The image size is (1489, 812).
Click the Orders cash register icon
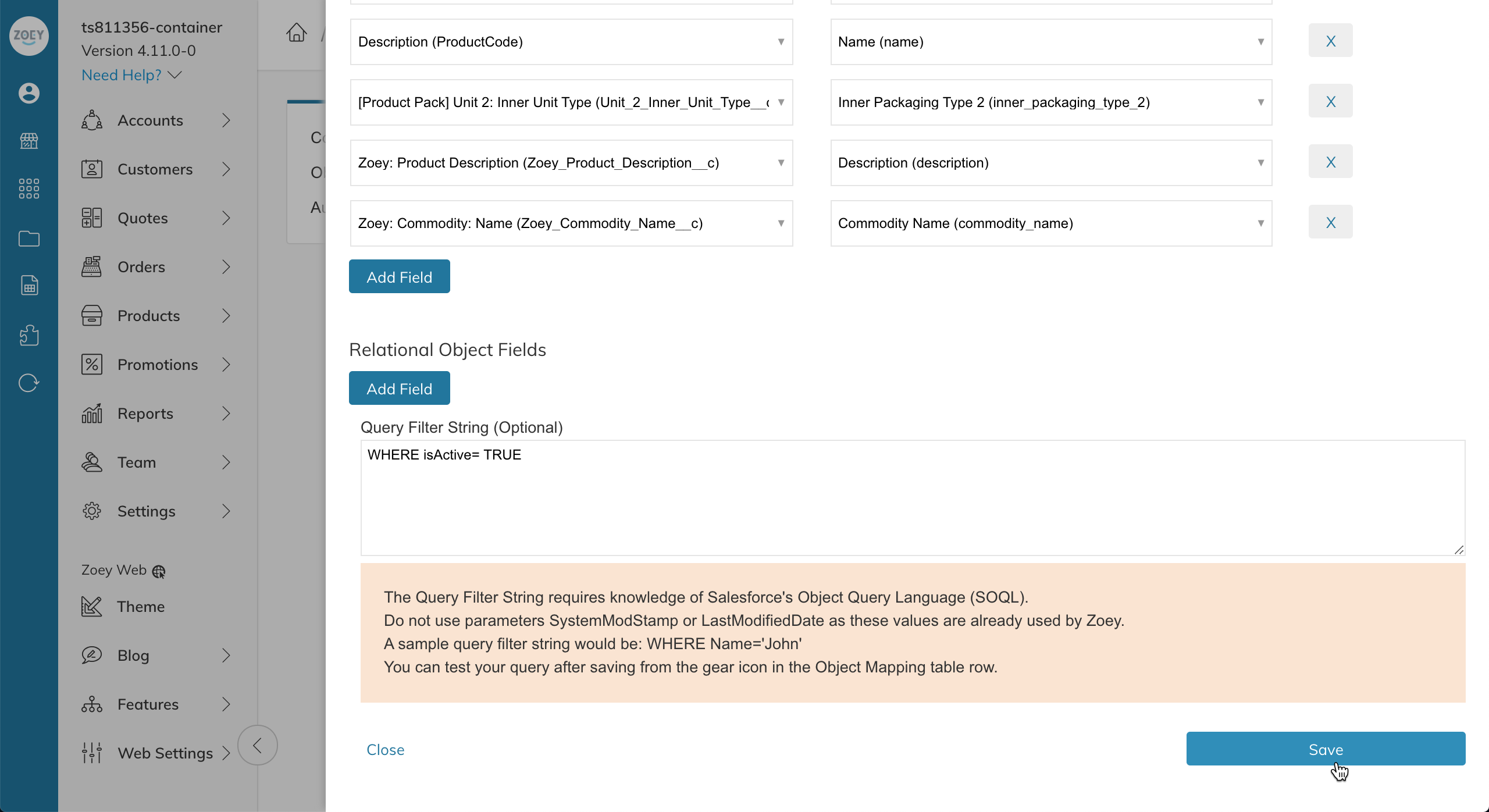[x=91, y=267]
